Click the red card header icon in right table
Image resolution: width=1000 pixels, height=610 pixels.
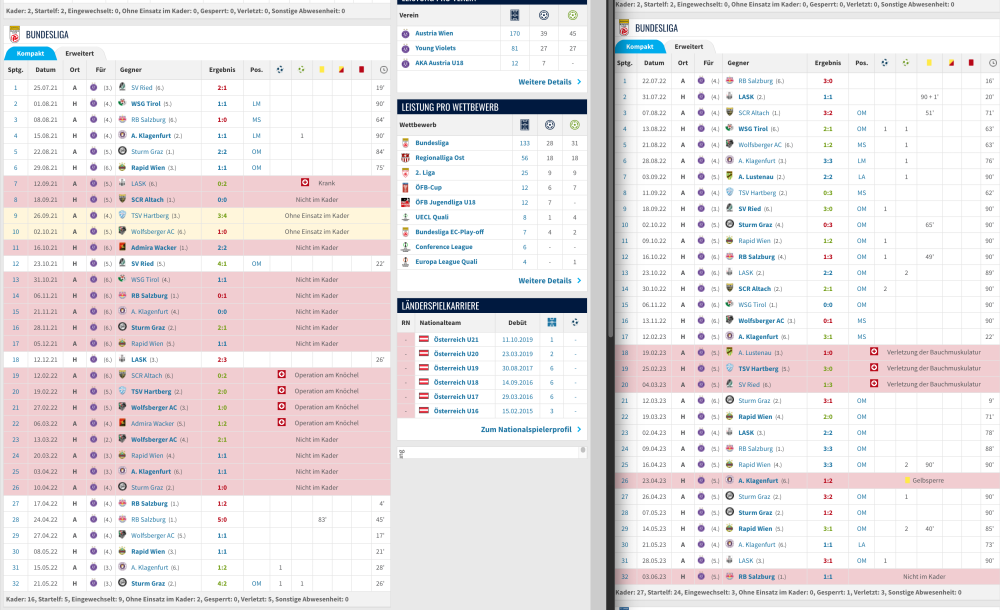tap(972, 63)
